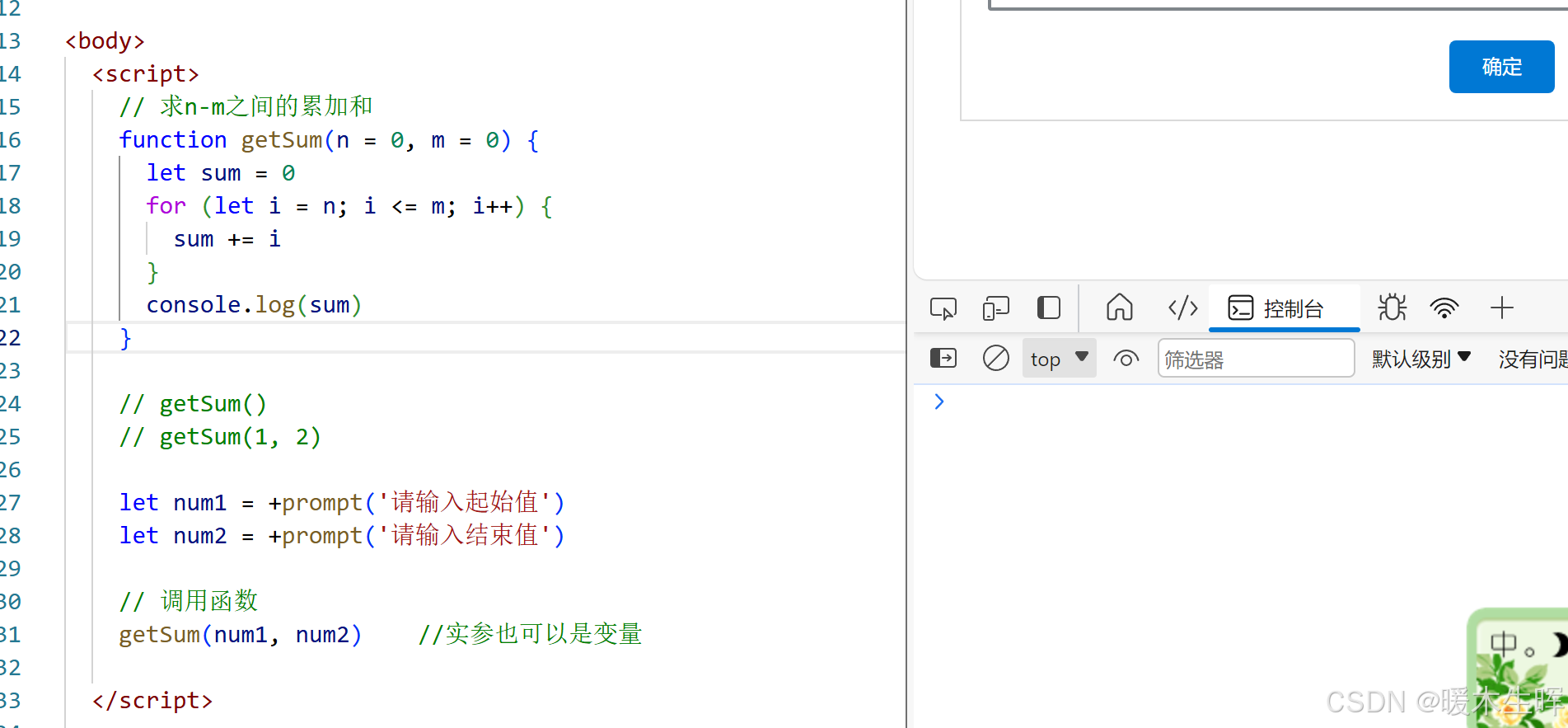Viewport: 1568px width, 728px height.
Task: Click the 中 input method indicator
Action: [x=1503, y=644]
